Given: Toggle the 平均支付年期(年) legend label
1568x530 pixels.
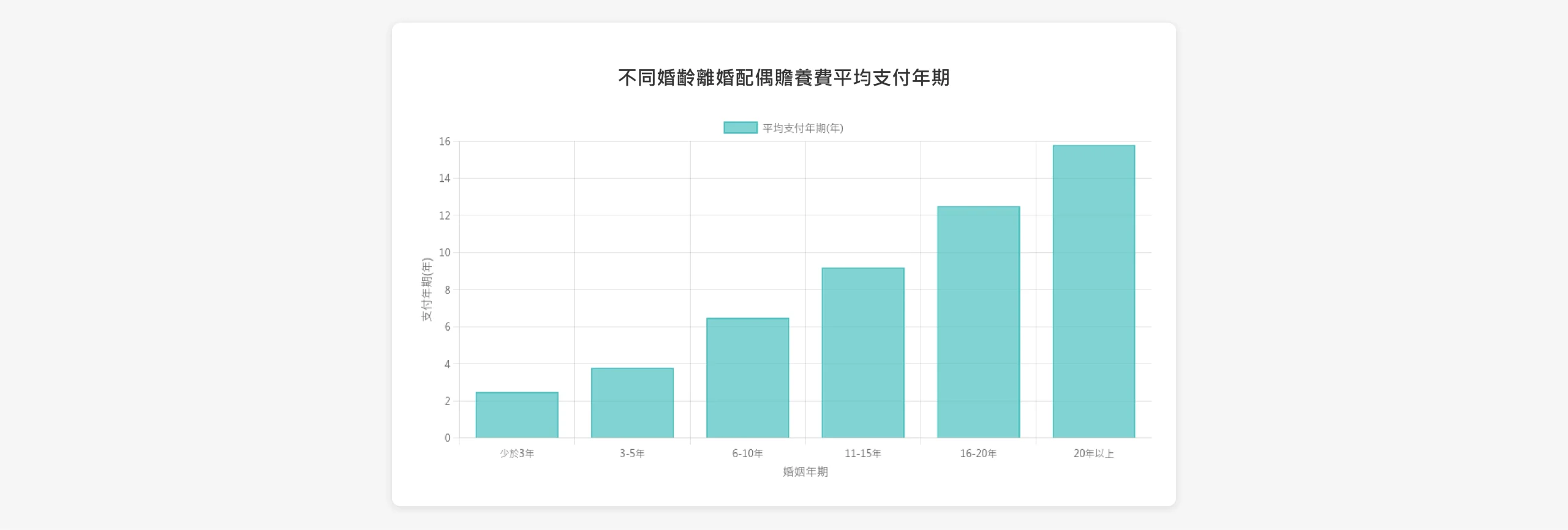Looking at the screenshot, I should point(802,129).
